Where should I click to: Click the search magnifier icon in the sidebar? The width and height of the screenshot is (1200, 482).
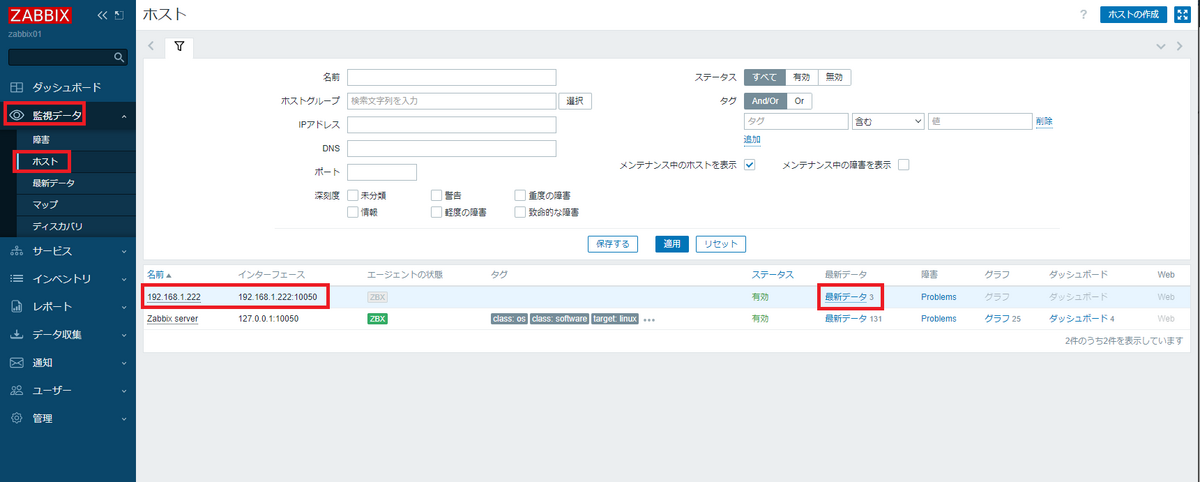pos(119,57)
